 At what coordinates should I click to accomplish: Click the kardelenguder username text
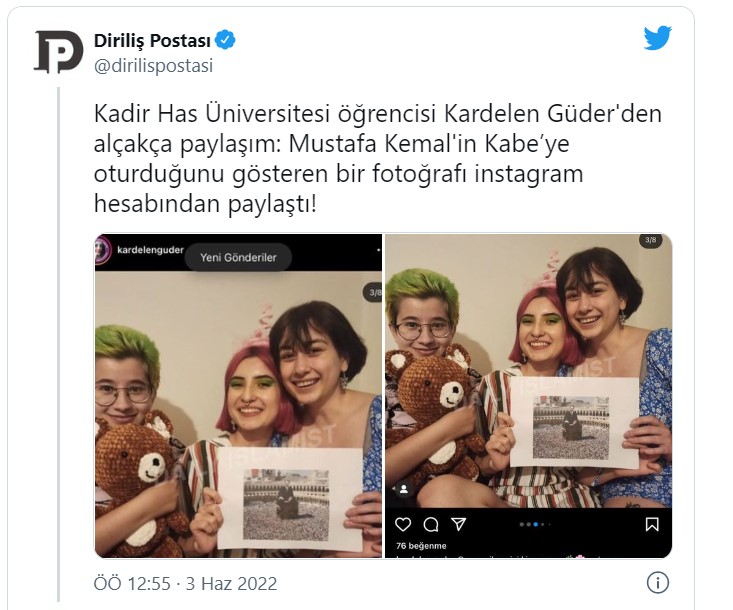tap(150, 250)
